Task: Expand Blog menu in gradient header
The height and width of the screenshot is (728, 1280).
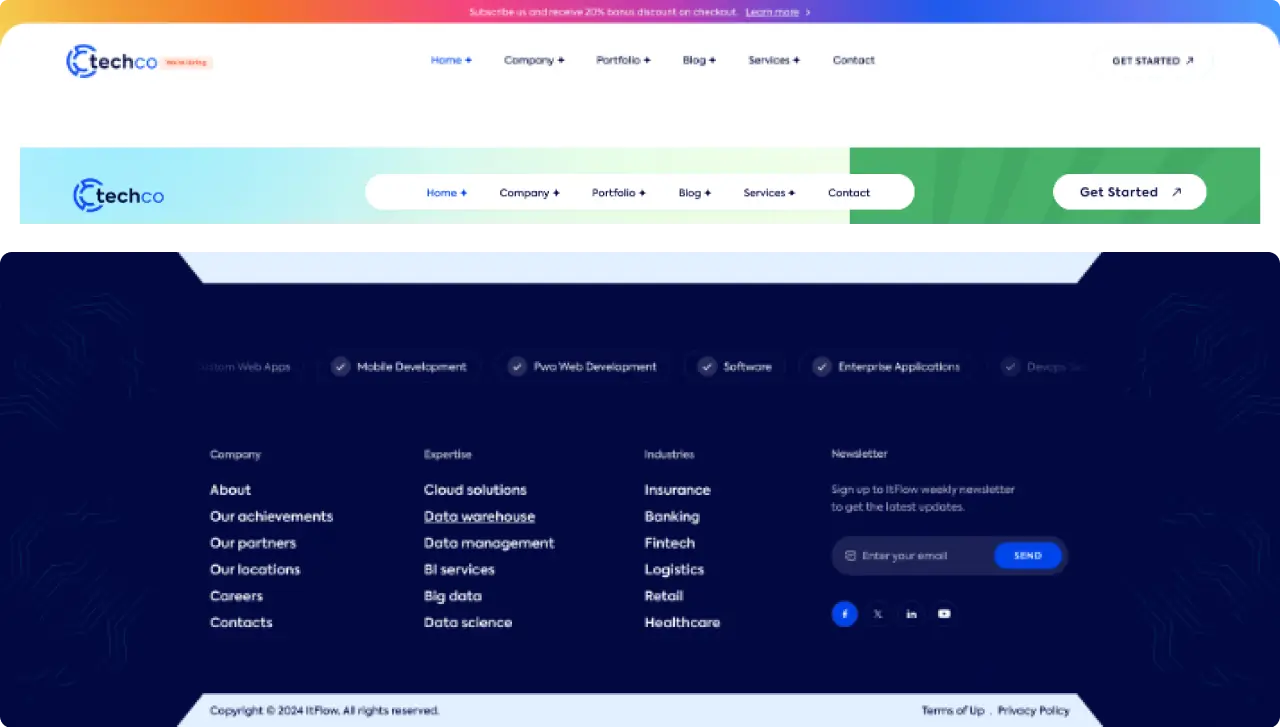Action: pos(694,193)
